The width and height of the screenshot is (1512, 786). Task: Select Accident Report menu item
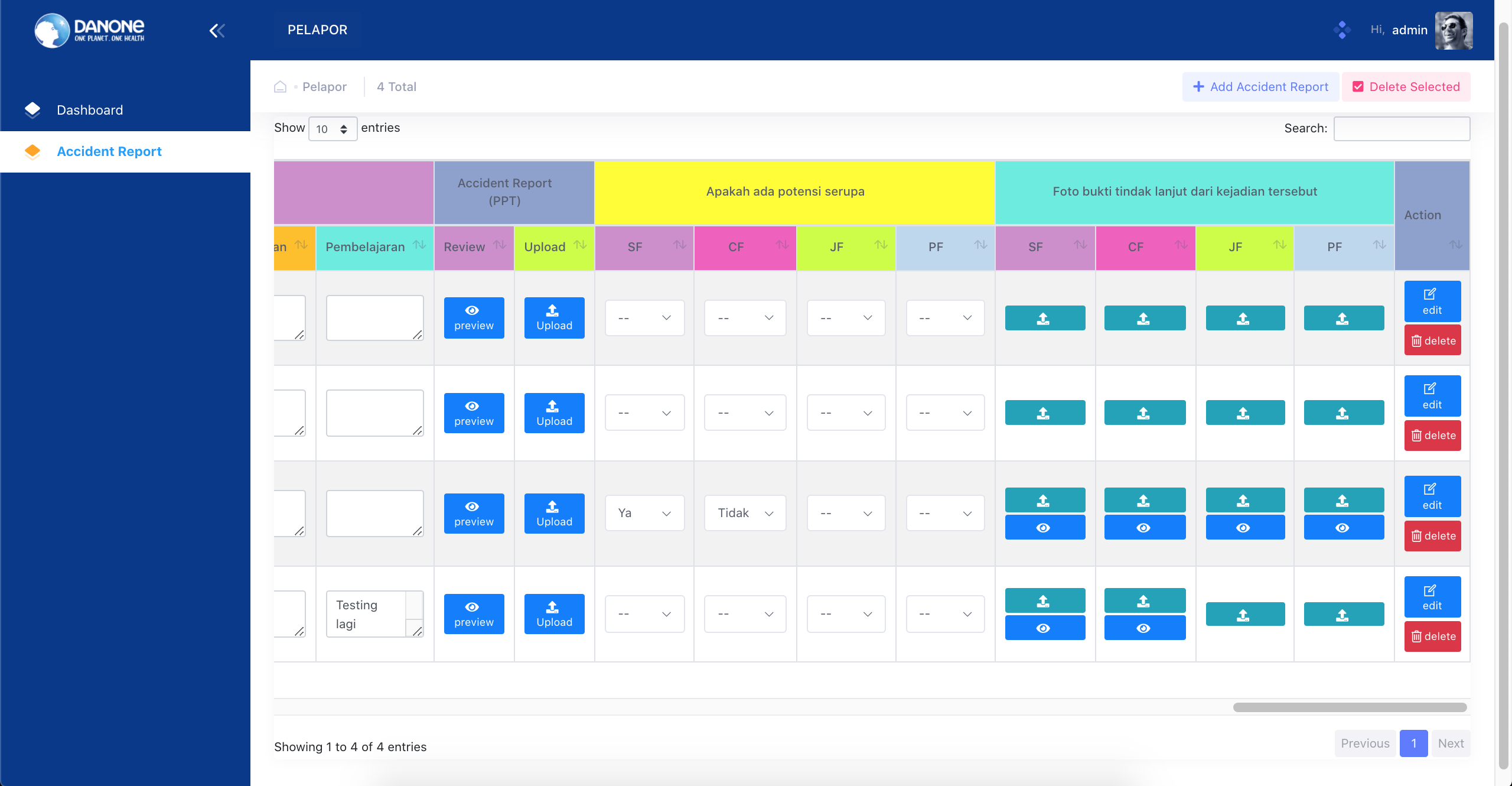(x=109, y=151)
